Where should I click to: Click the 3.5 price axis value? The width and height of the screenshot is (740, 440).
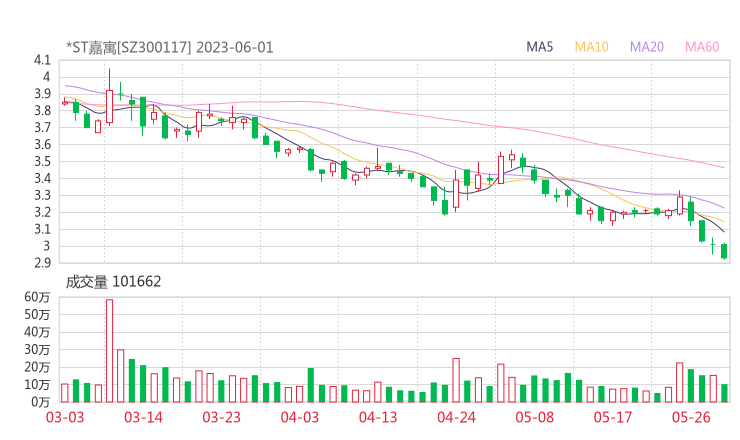[42, 162]
